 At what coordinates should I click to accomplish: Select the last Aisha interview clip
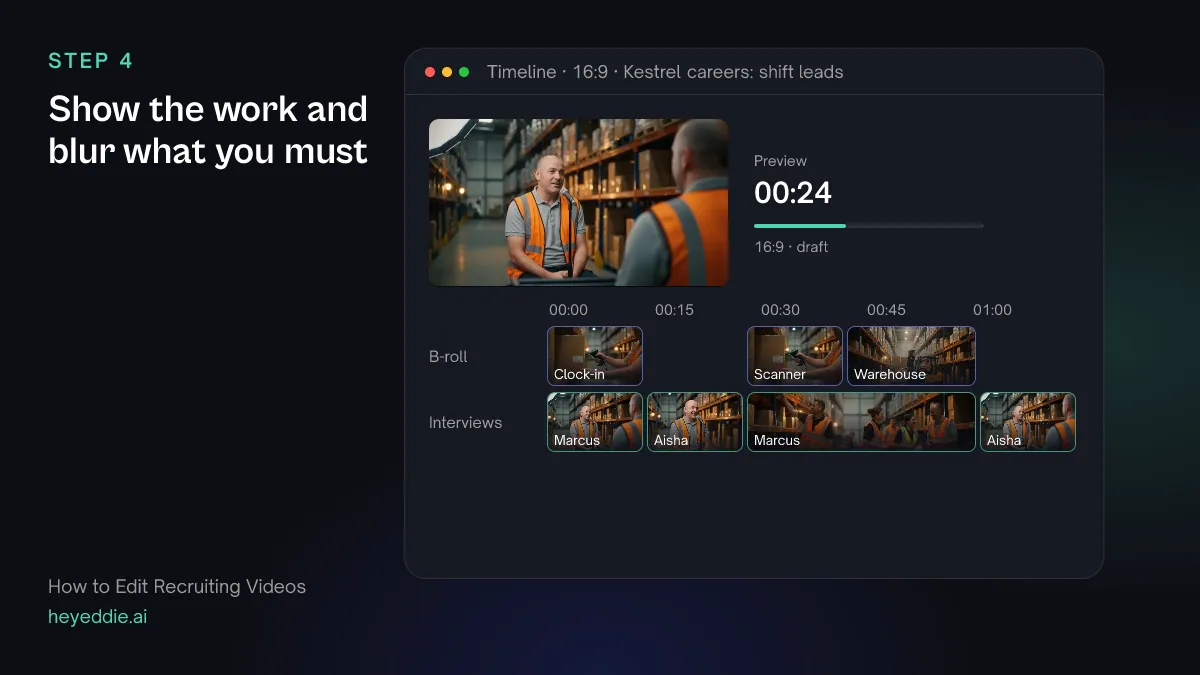pyautogui.click(x=1028, y=422)
